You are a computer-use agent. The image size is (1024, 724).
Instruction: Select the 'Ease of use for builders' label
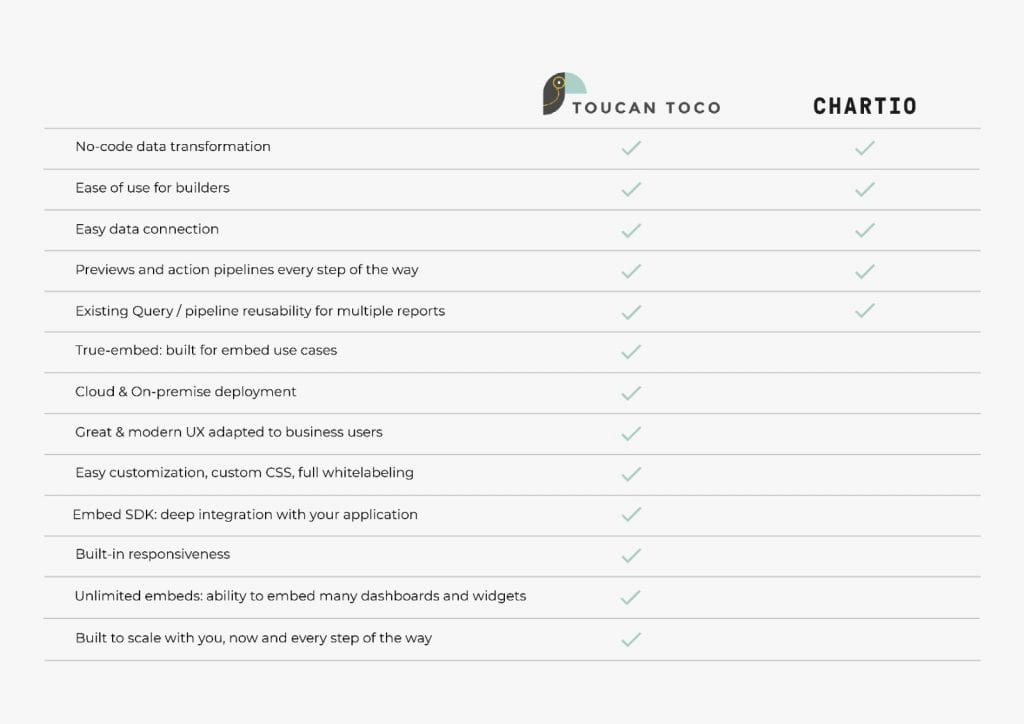(x=153, y=188)
